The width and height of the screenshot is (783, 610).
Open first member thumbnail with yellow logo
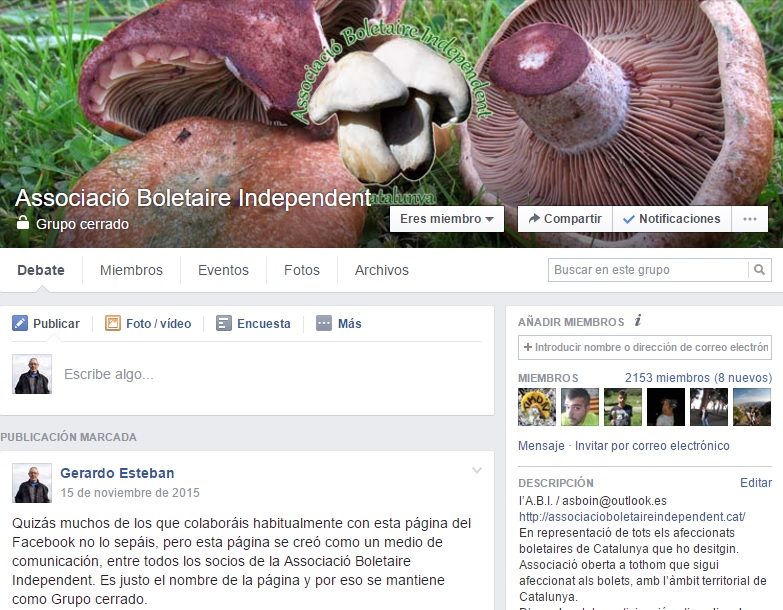click(537, 407)
